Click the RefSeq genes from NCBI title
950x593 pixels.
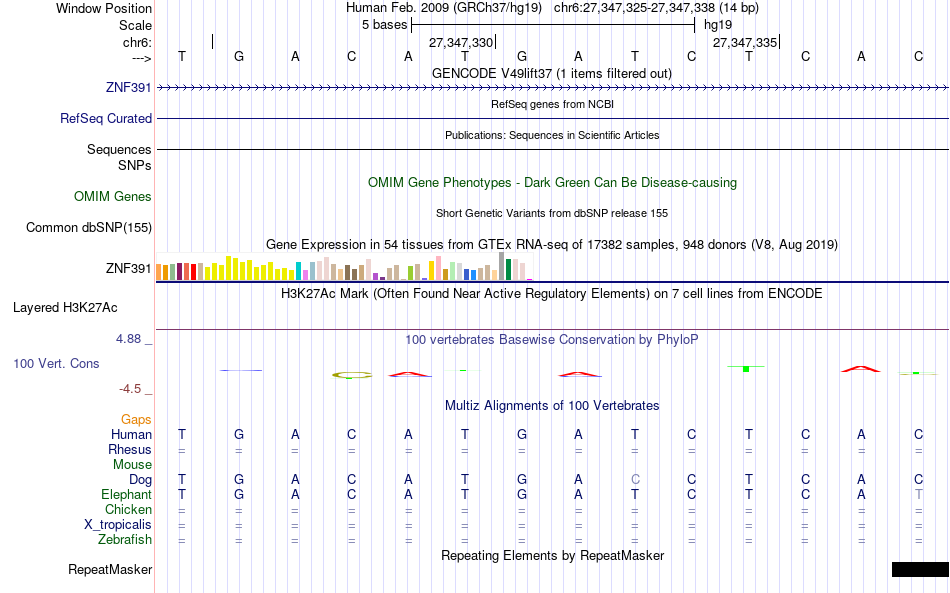[x=552, y=104]
